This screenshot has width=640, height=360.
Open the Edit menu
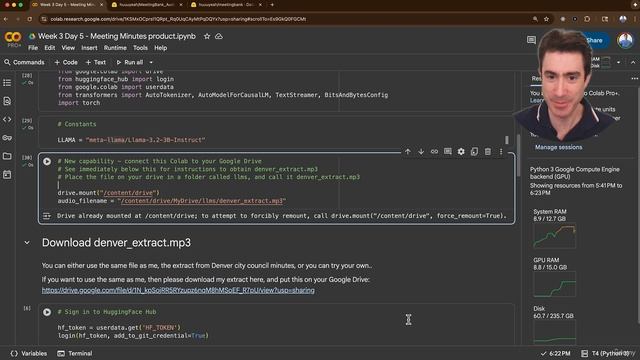point(50,48)
